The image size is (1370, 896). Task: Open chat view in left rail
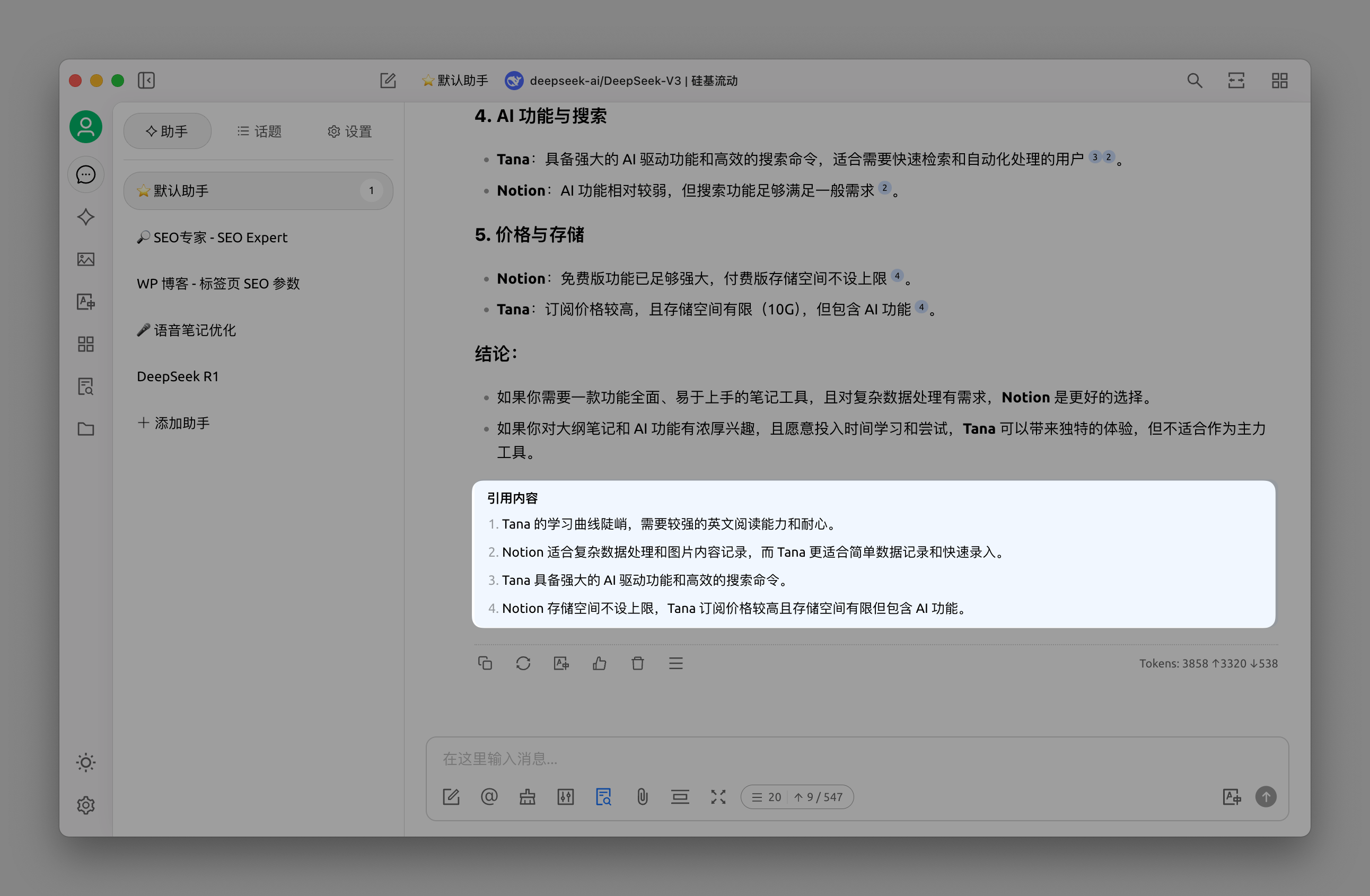coord(86,174)
